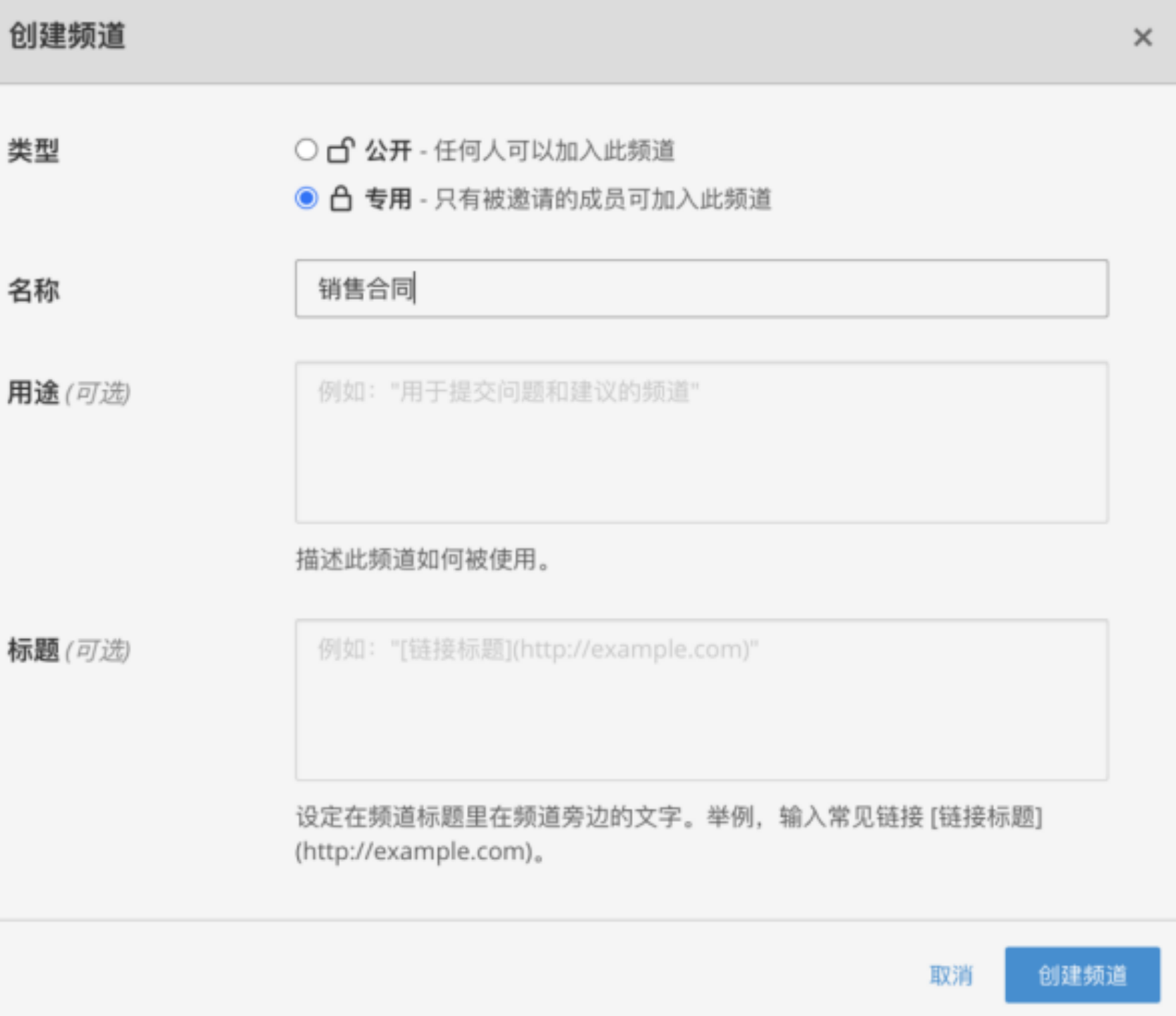The width and height of the screenshot is (1176, 1016).
Task: Click the 用途 (可选) field label
Action: [x=69, y=392]
